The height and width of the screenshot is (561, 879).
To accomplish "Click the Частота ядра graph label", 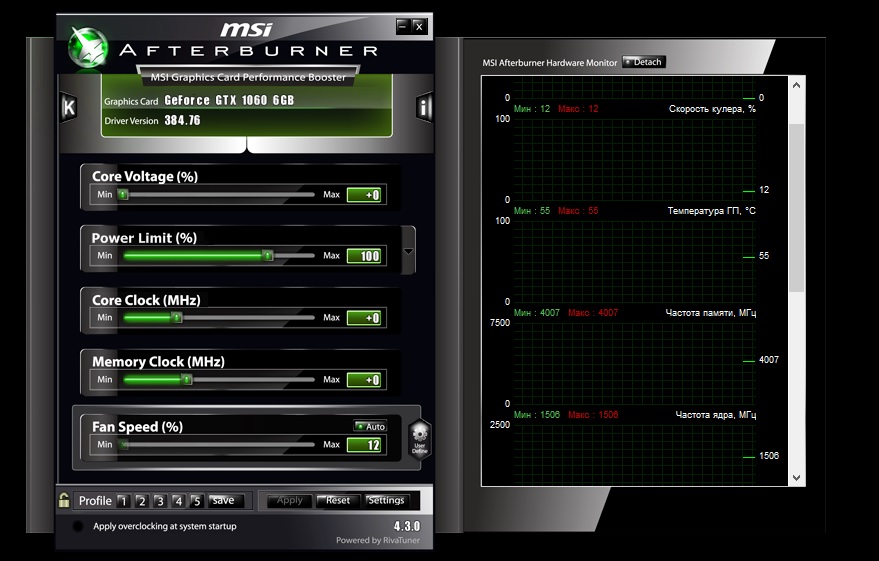I will (x=715, y=415).
